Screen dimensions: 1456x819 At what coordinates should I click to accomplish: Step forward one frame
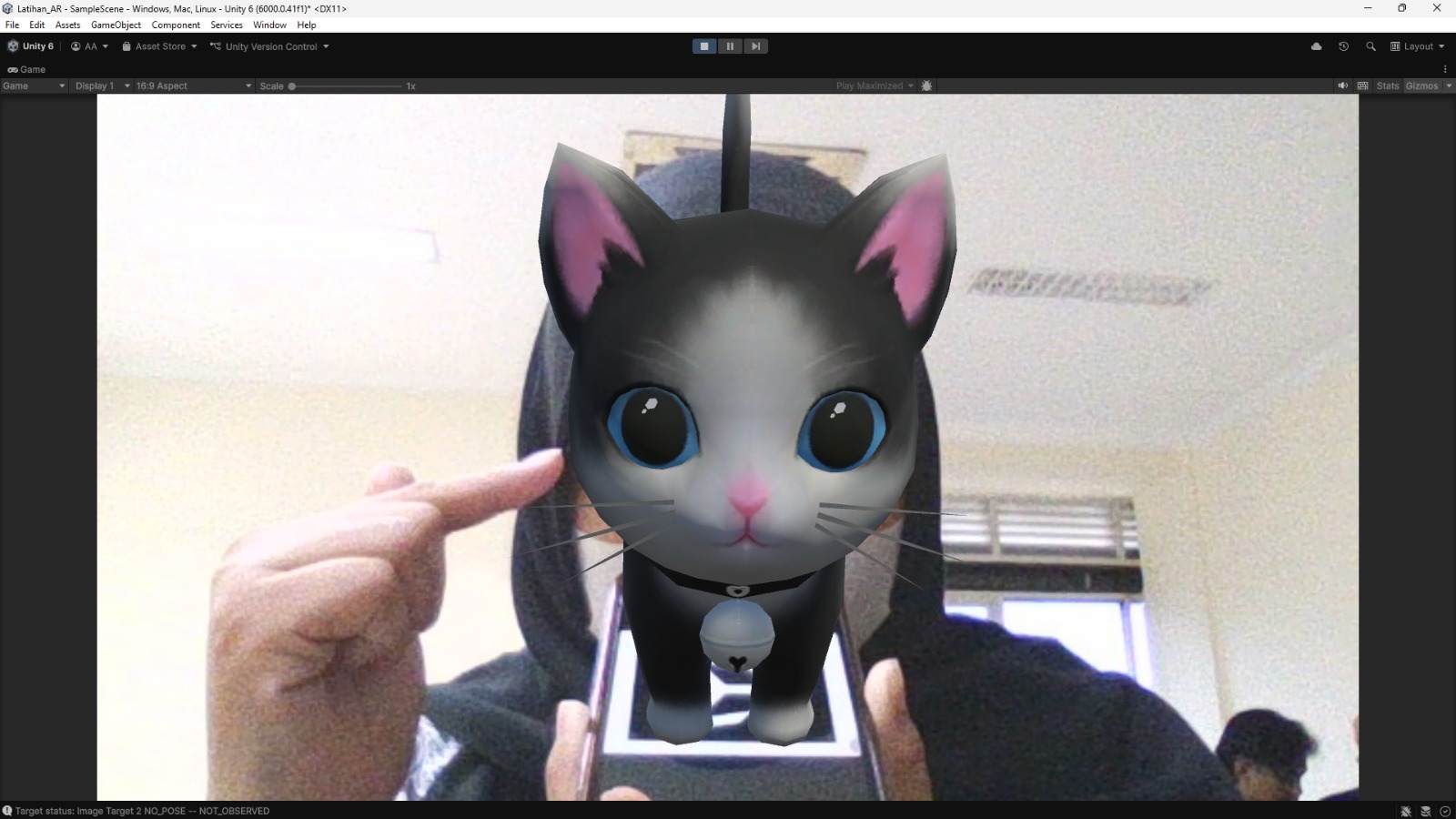click(x=755, y=46)
